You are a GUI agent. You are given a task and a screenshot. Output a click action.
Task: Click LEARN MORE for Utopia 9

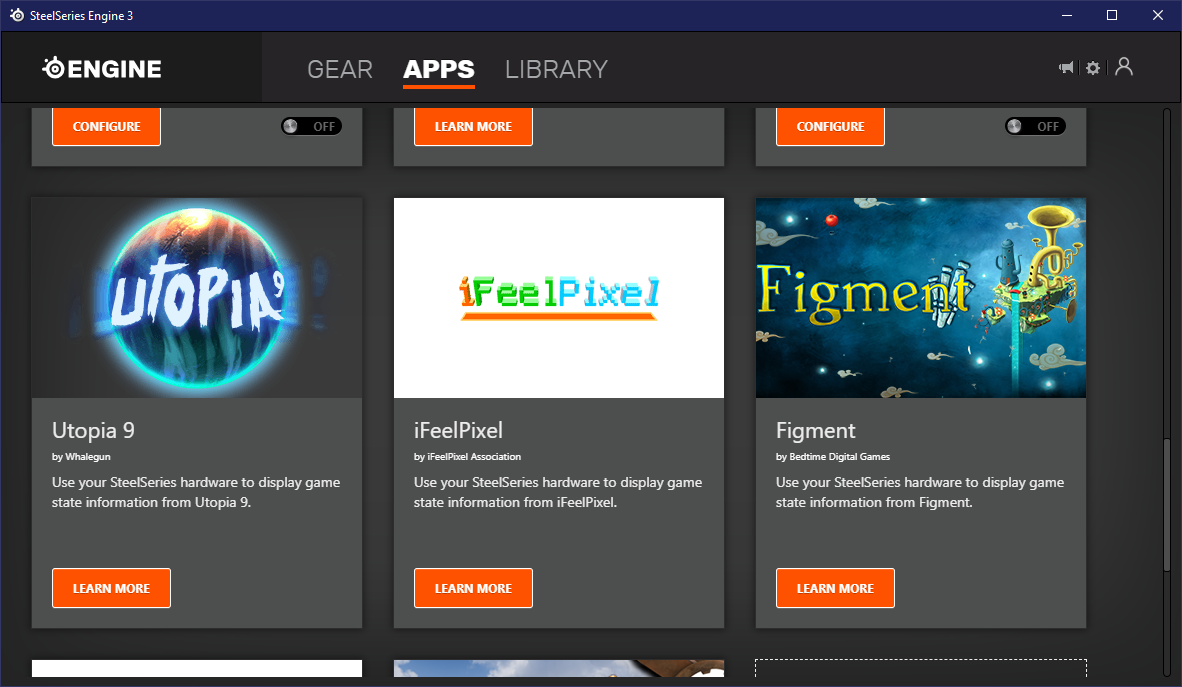point(112,588)
